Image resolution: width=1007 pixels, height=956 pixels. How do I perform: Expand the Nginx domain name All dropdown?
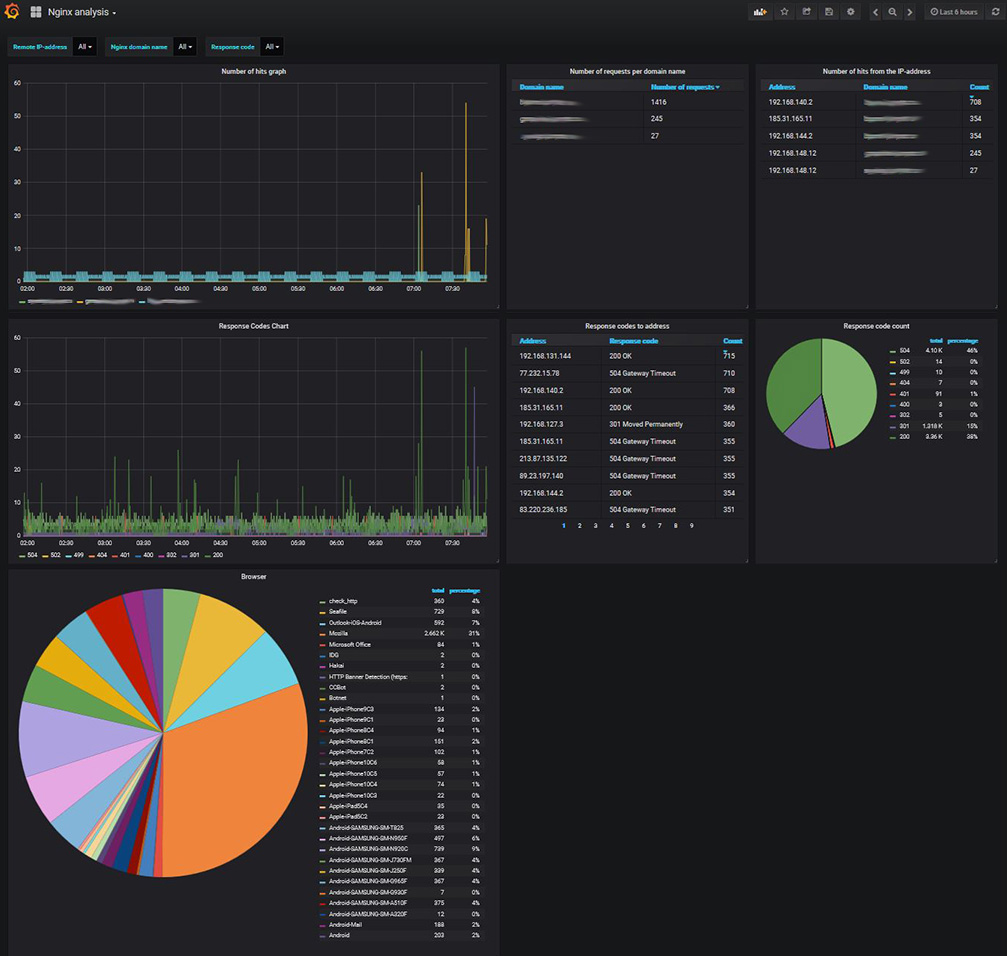(185, 47)
